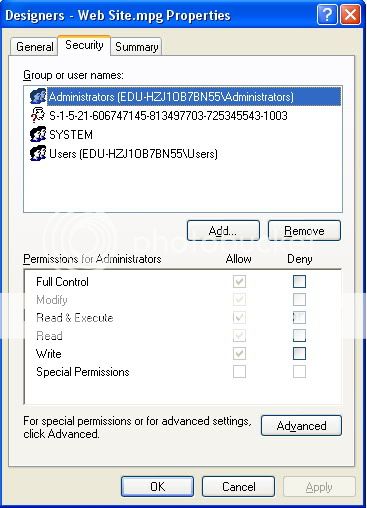Check Deny for Read permission
Screen dimensions: 367x508
299,335
